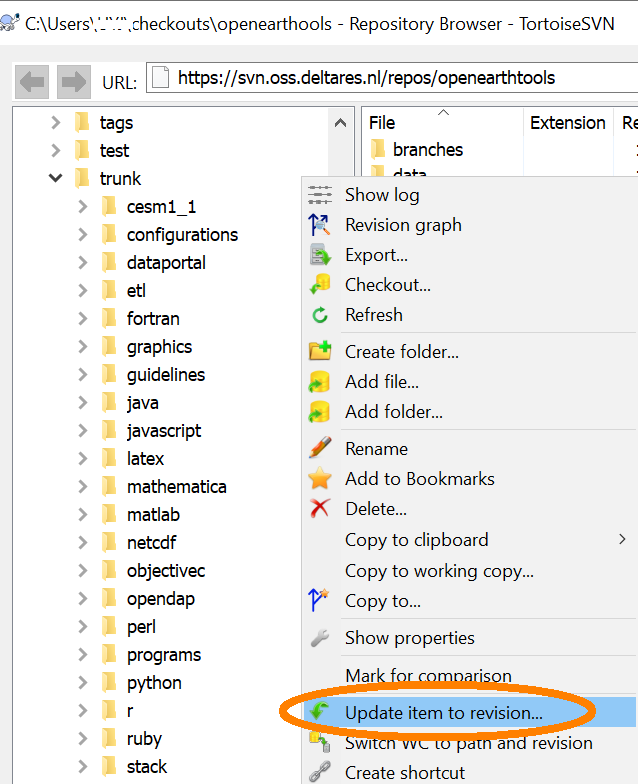Select the java folder in tree
This screenshot has width=638, height=784.
142,402
